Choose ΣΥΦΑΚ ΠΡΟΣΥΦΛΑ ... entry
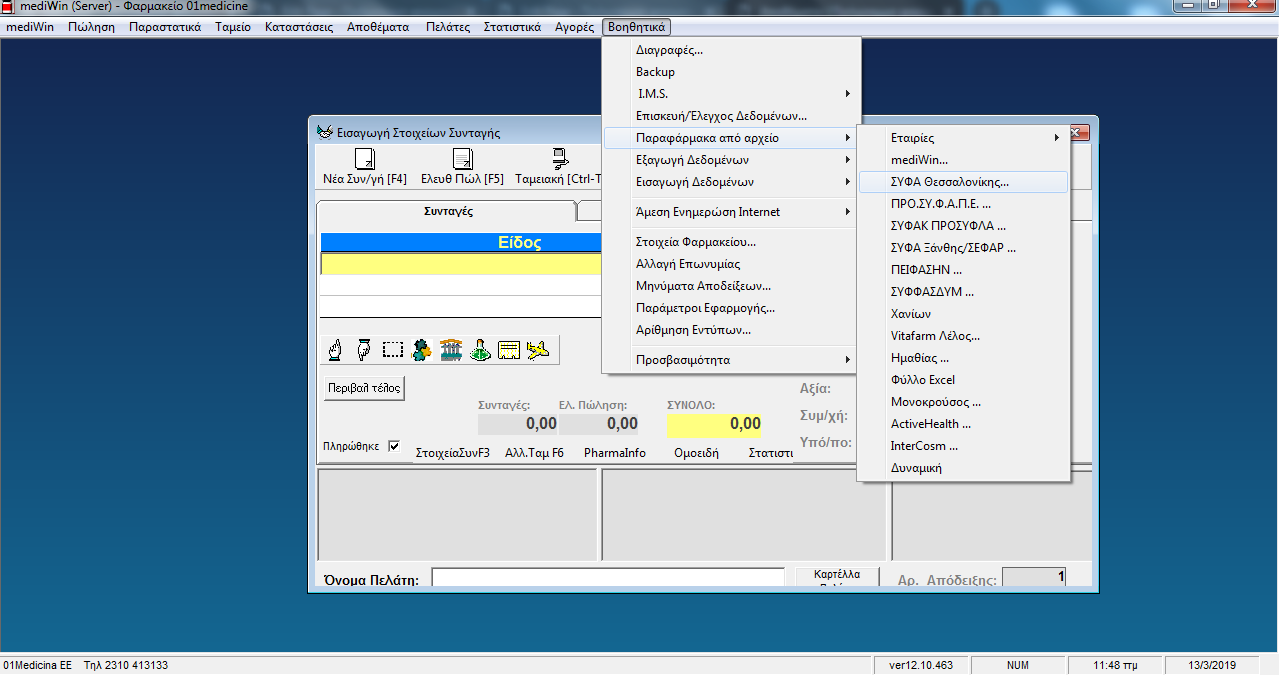This screenshot has width=1279, height=675. 964,226
